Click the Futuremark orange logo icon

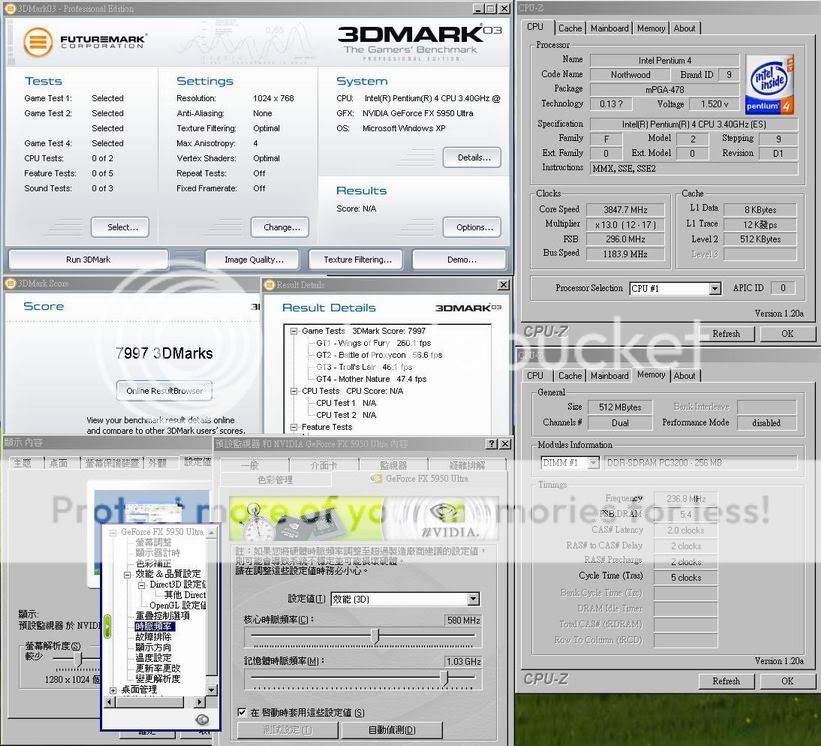(x=38, y=42)
